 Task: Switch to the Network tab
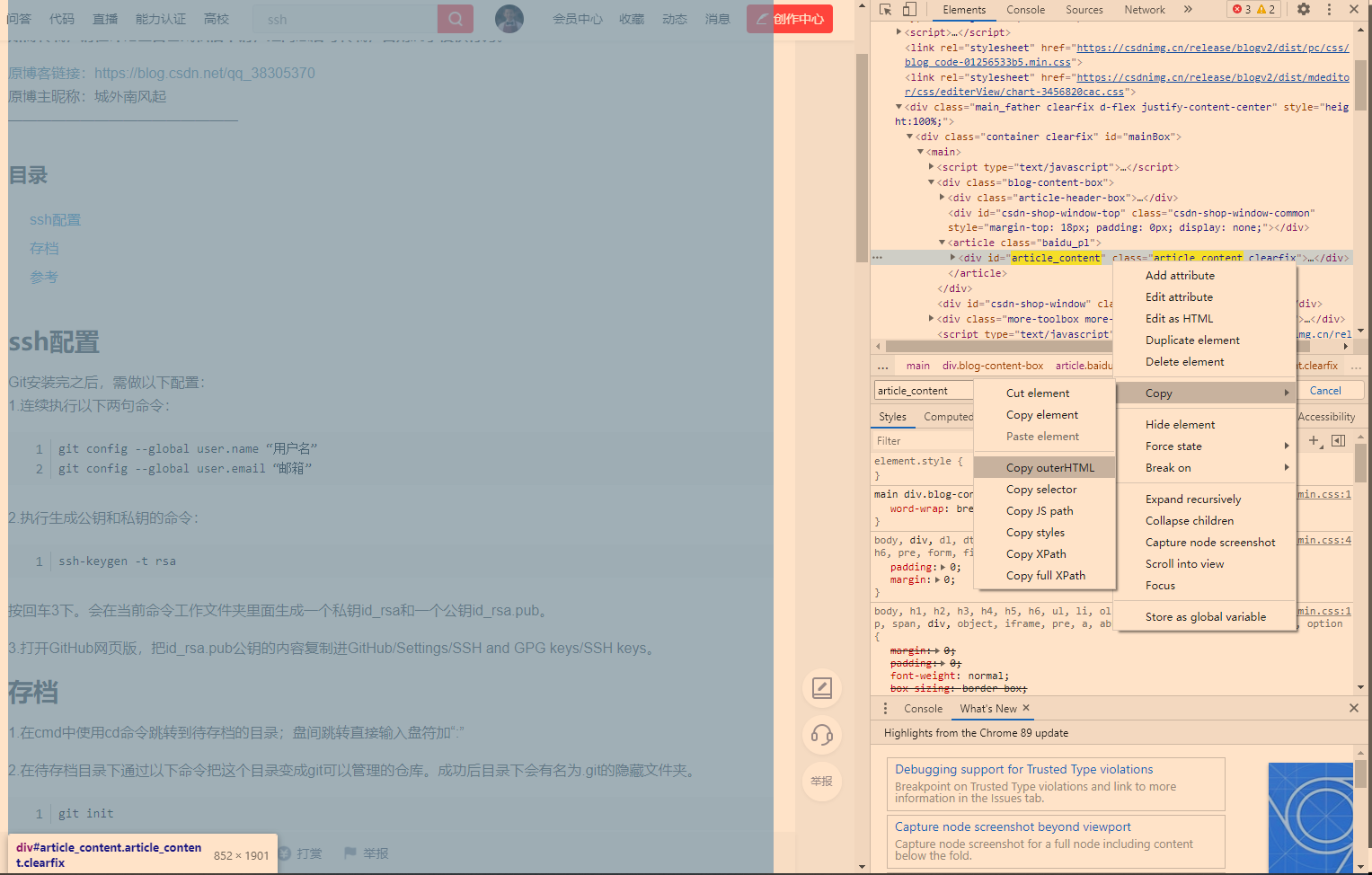(1145, 9)
